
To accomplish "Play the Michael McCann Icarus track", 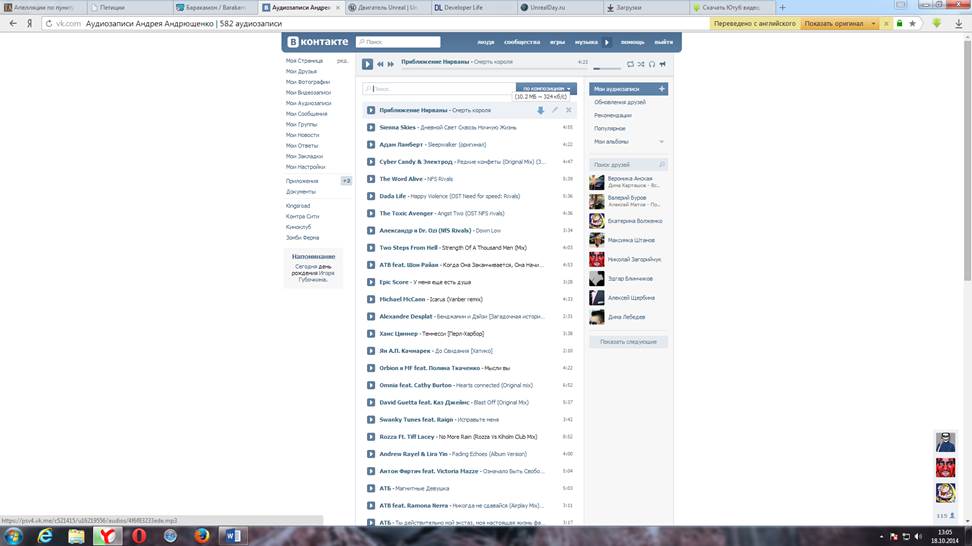I will click(x=371, y=299).
